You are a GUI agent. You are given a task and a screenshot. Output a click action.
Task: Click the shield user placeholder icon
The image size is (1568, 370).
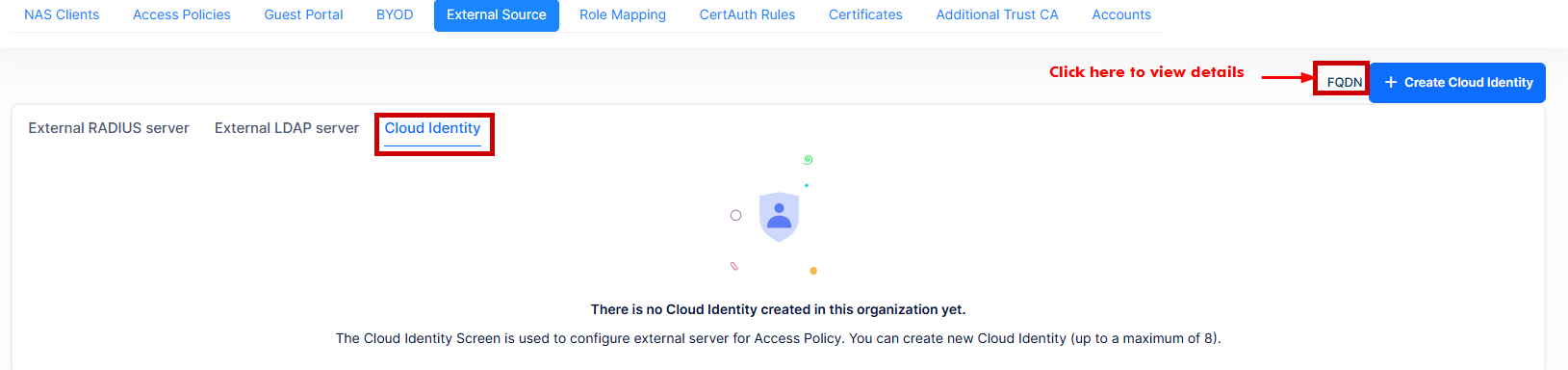(x=779, y=217)
